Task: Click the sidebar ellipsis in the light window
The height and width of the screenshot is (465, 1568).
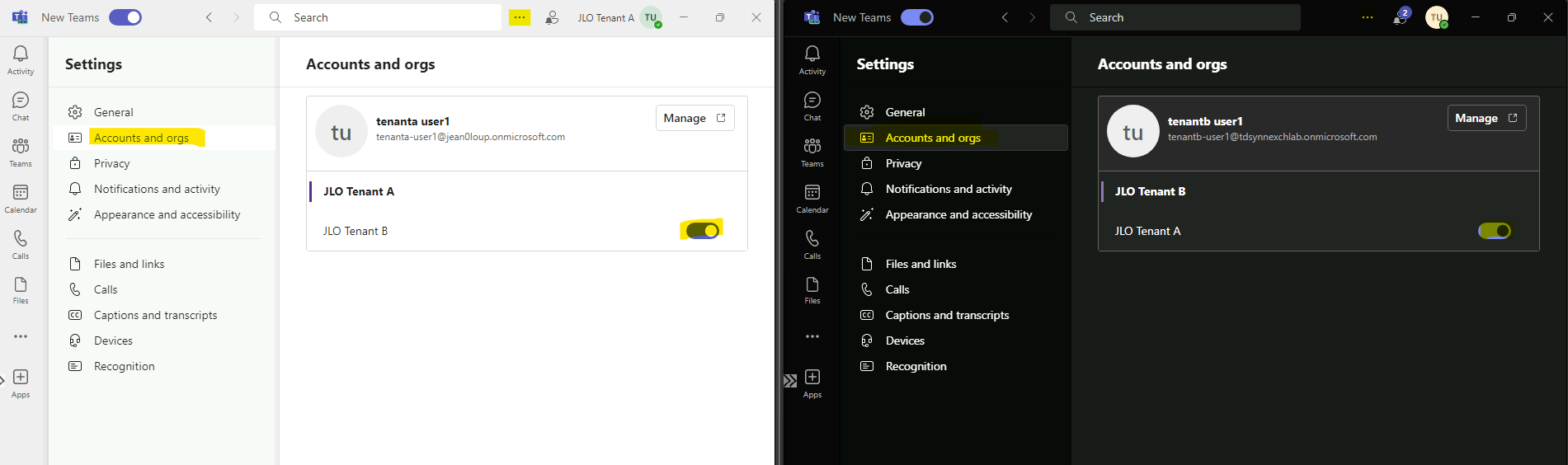Action: click(21, 336)
